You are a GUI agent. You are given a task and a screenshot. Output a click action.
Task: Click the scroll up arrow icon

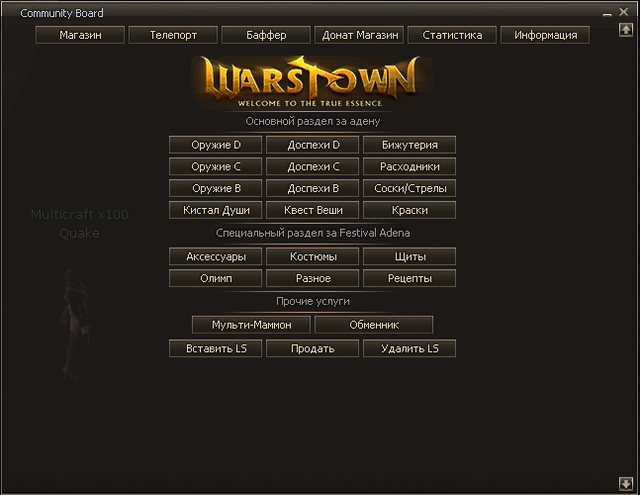626,29
